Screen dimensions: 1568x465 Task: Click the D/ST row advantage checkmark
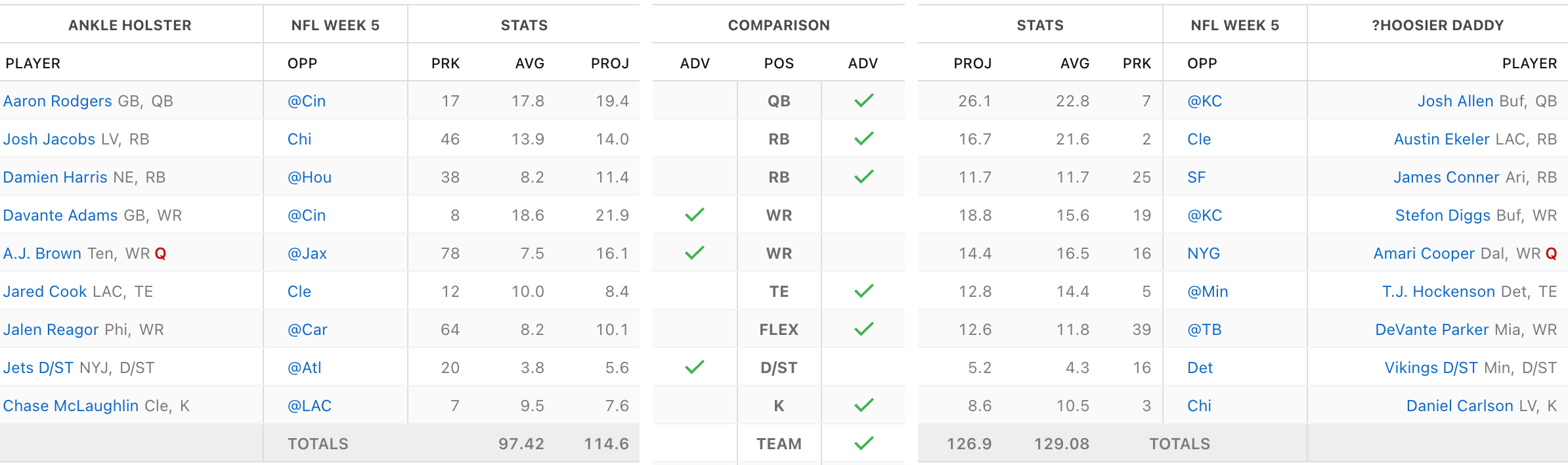coord(694,367)
